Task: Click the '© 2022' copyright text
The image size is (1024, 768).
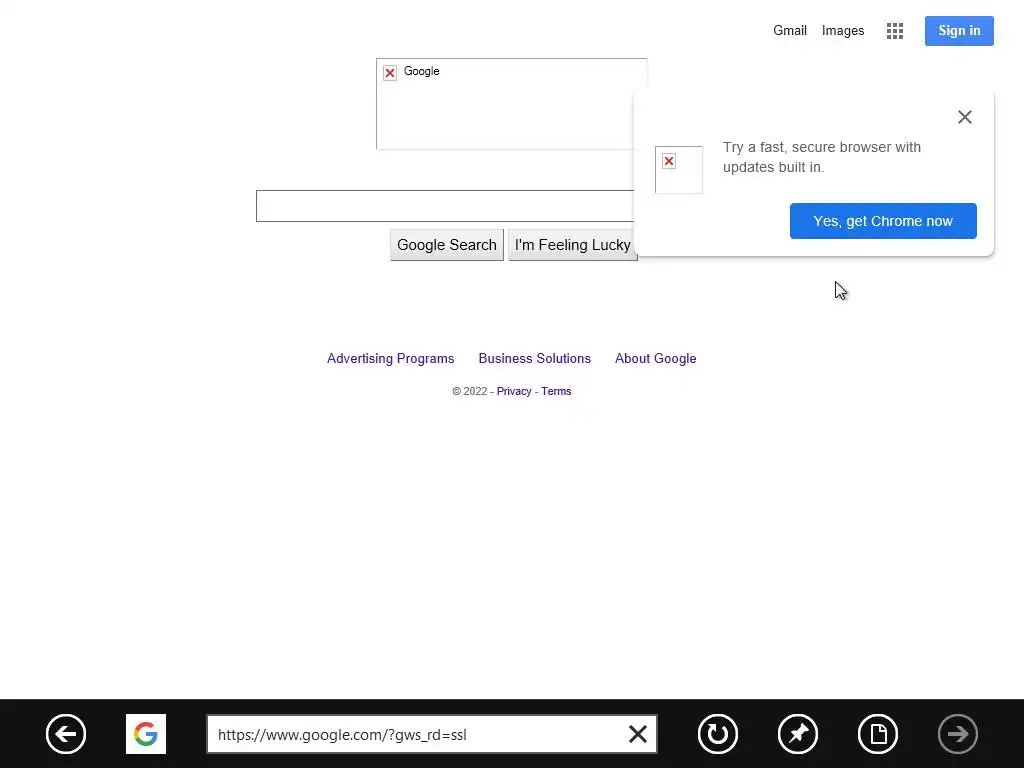Action: tap(470, 391)
